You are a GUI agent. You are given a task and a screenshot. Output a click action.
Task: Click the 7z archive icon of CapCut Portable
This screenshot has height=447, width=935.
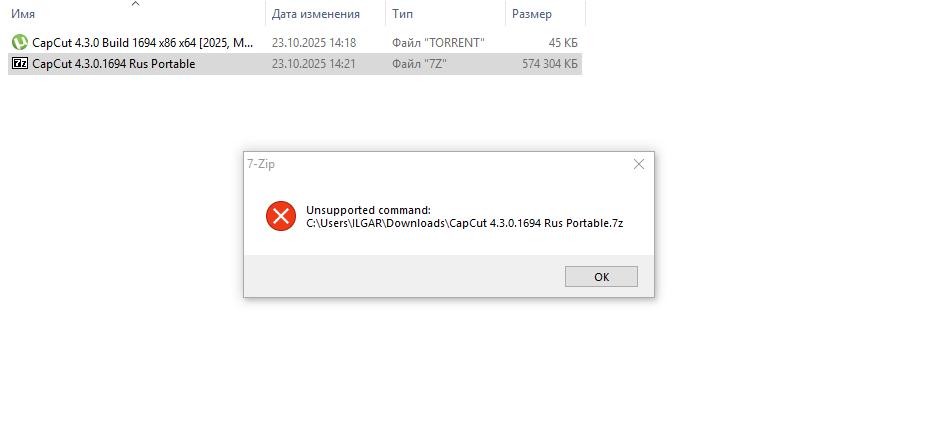[x=19, y=64]
